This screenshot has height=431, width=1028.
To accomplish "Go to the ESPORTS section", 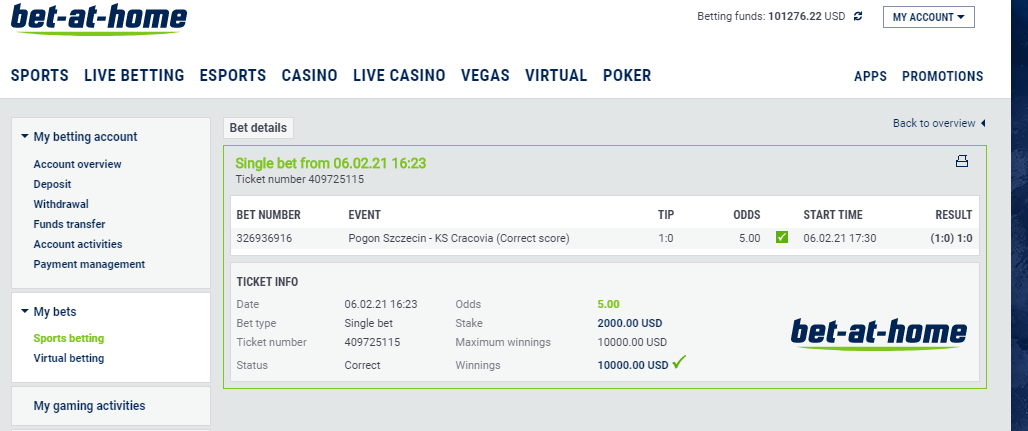I will tap(233, 75).
